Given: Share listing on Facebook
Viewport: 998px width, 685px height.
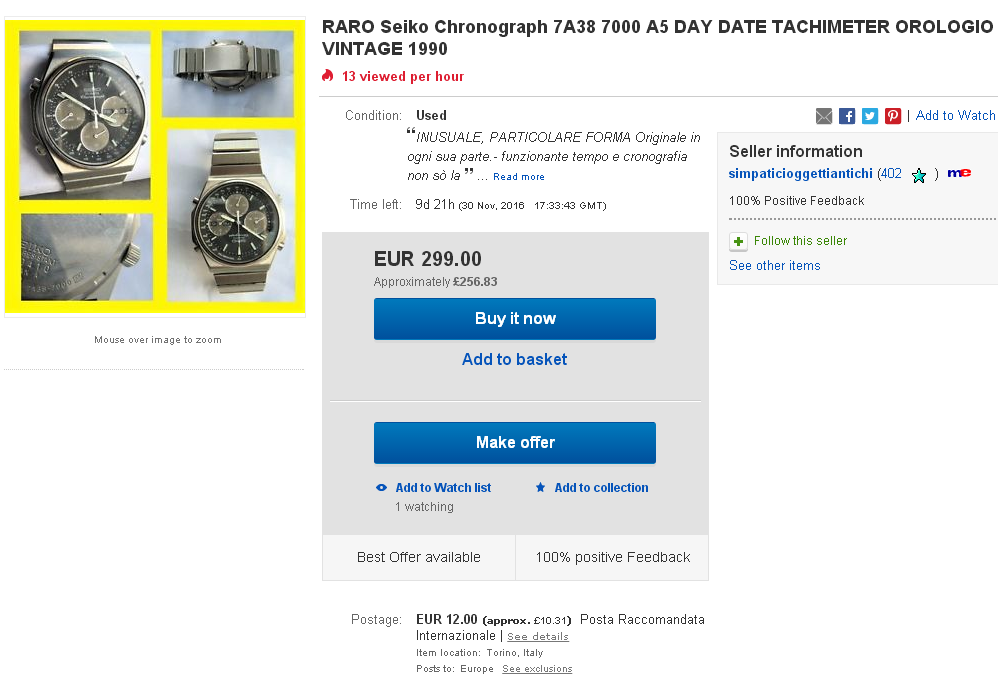Looking at the screenshot, I should (x=847, y=116).
